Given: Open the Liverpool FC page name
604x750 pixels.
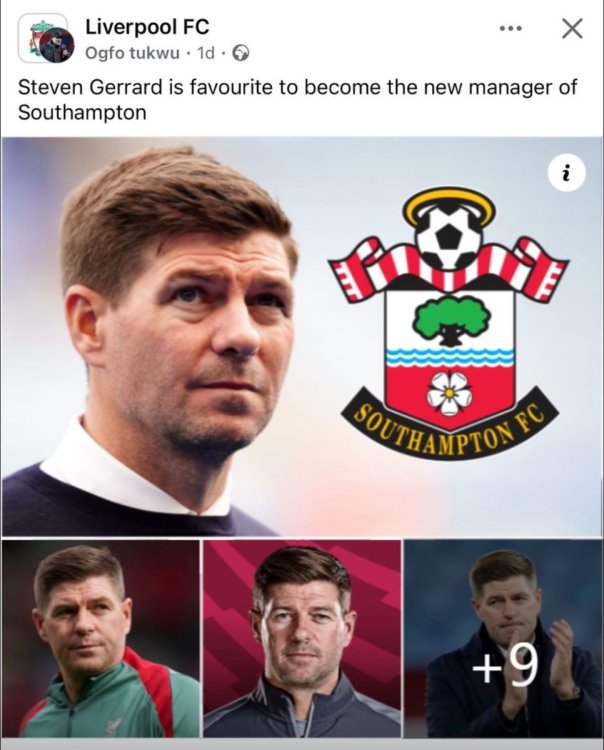Looking at the screenshot, I should click(147, 27).
